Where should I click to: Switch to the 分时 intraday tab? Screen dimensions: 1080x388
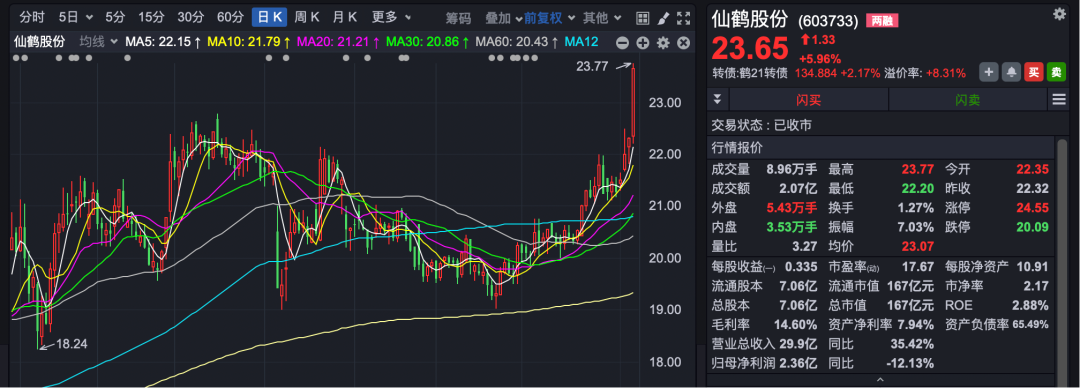point(32,17)
